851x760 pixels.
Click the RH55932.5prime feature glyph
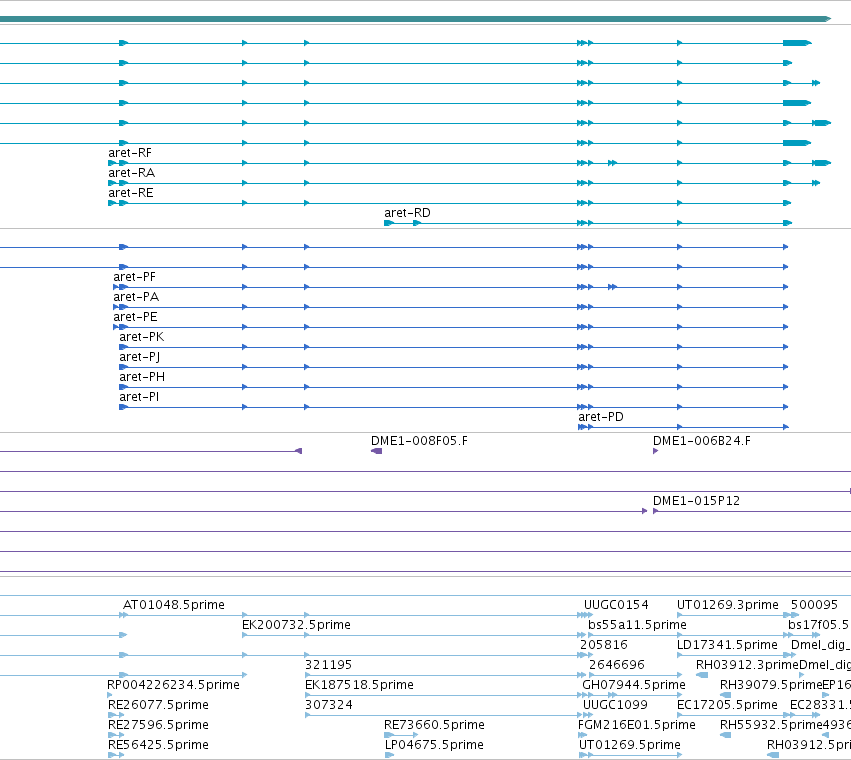tap(725, 735)
